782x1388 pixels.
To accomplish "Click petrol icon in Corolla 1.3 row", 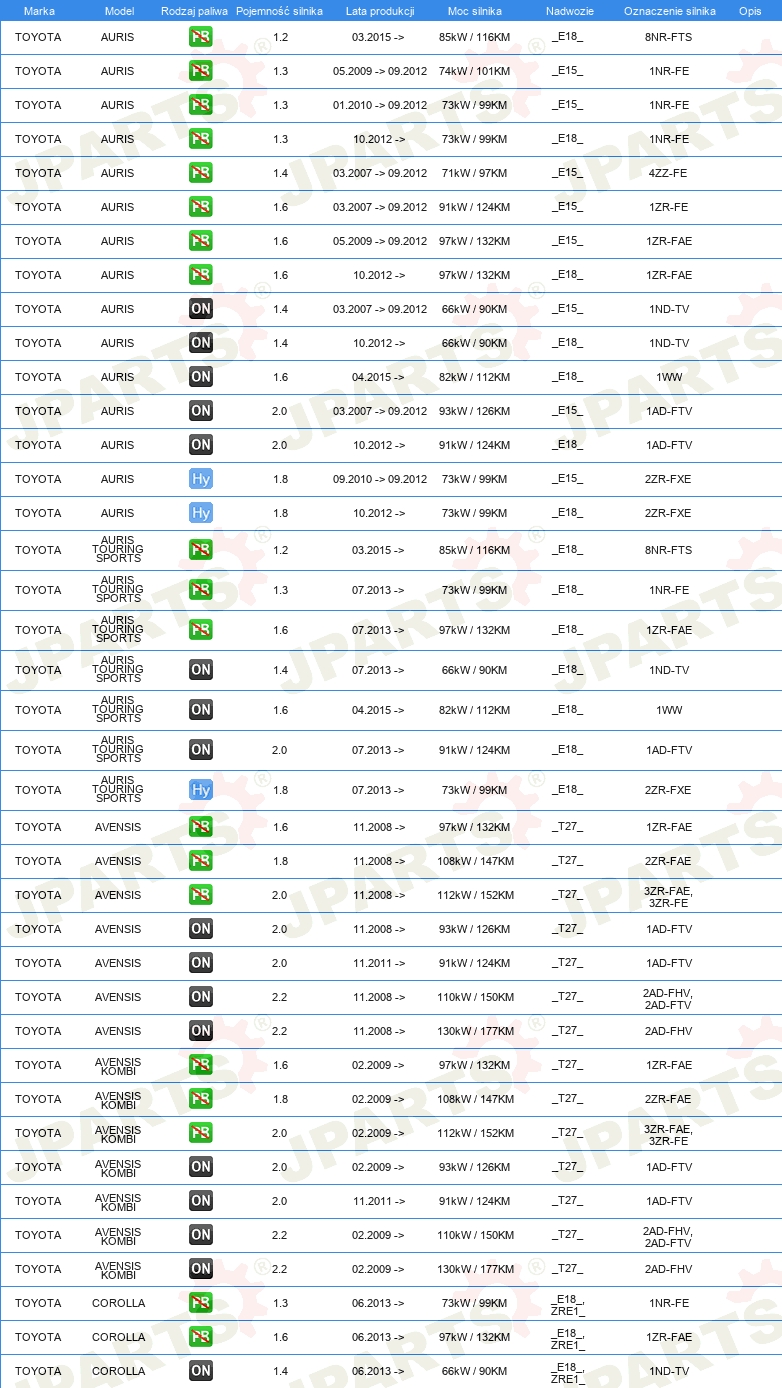I will tap(201, 1303).
